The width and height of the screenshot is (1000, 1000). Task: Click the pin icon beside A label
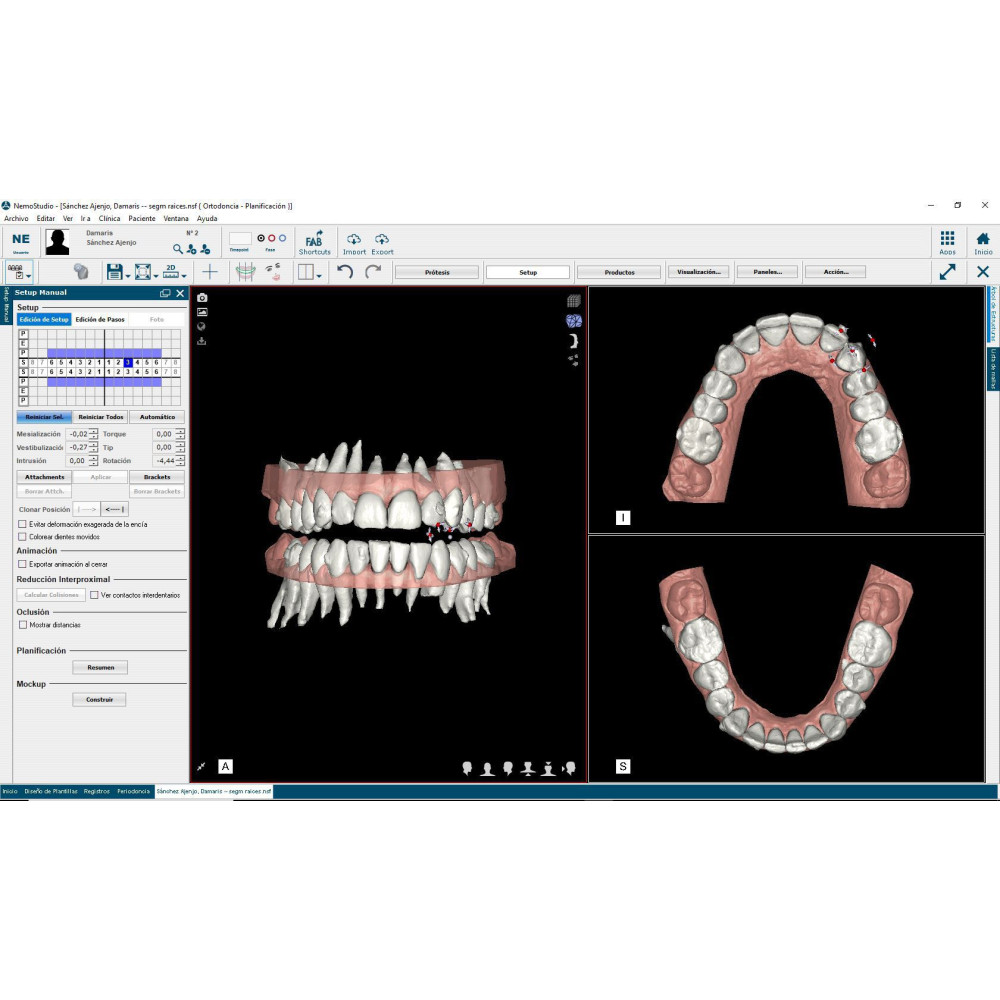pyautogui.click(x=202, y=767)
